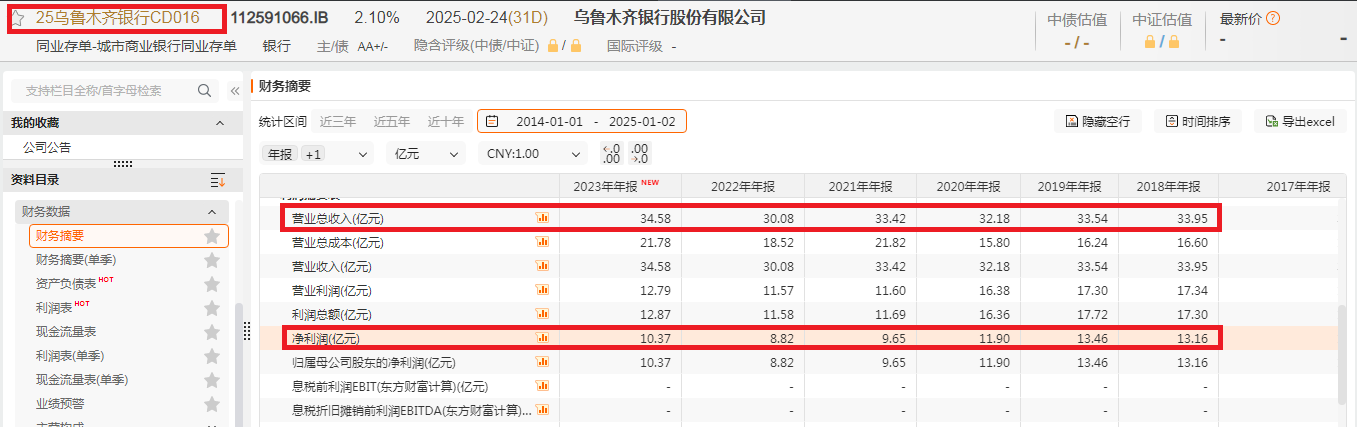Collapse the left sidebar with the double-chevron icon

click(x=235, y=91)
